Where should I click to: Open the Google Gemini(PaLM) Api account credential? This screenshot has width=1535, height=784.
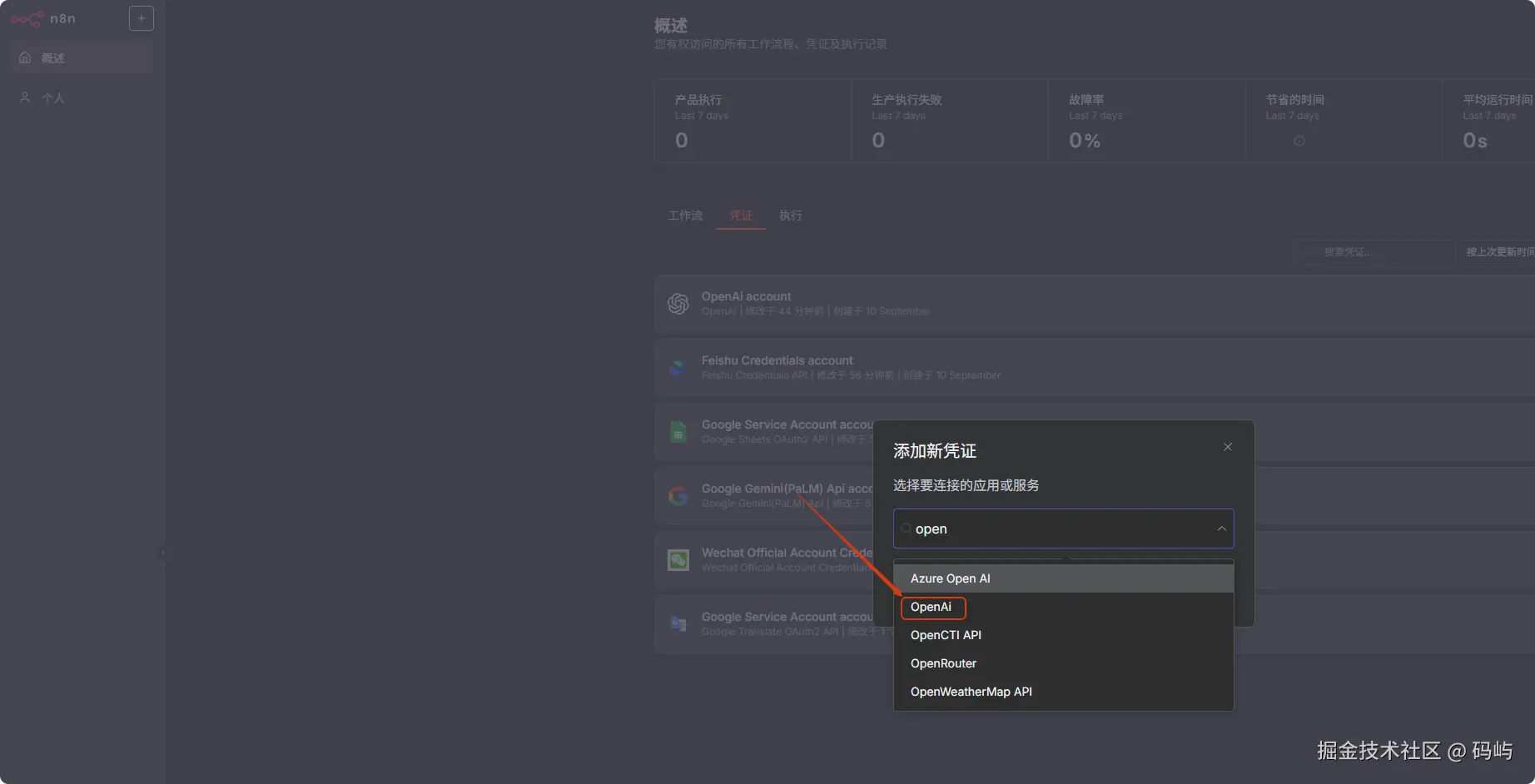coord(763,496)
